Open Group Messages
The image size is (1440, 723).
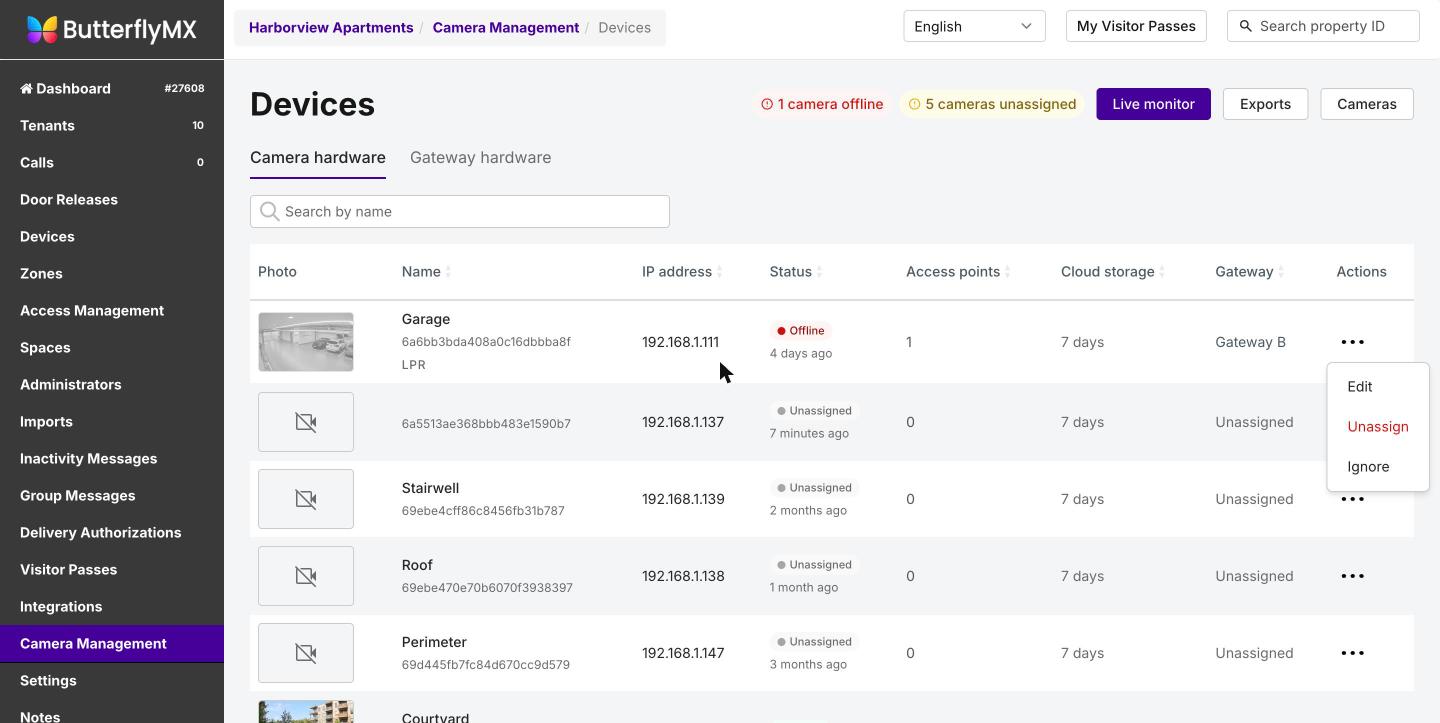pos(112,495)
